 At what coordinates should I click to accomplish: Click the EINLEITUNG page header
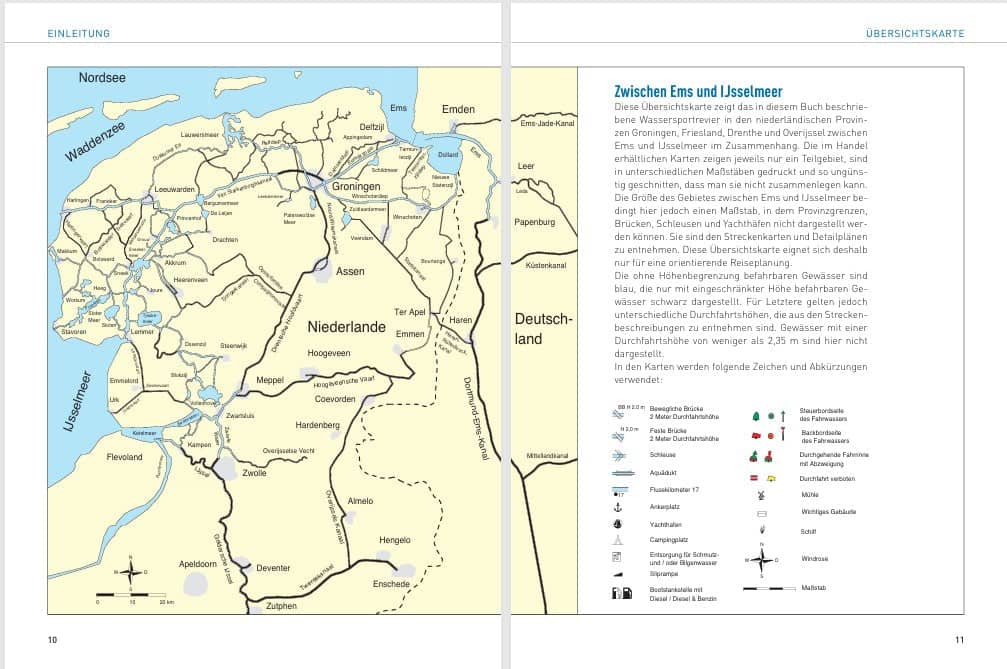(79, 33)
